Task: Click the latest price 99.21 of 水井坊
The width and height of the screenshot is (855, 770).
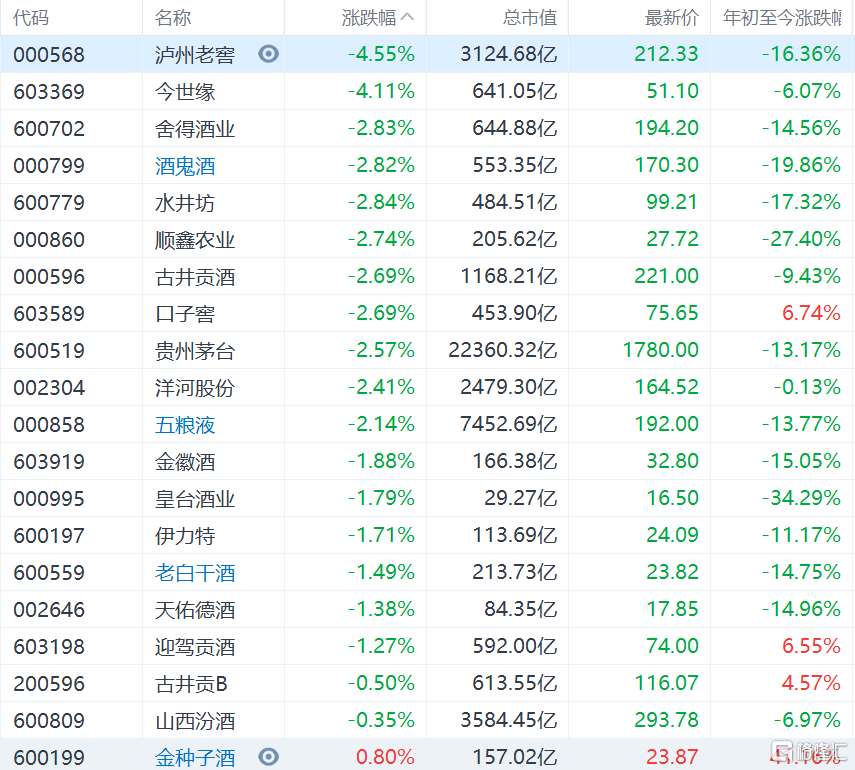Action: point(672,202)
